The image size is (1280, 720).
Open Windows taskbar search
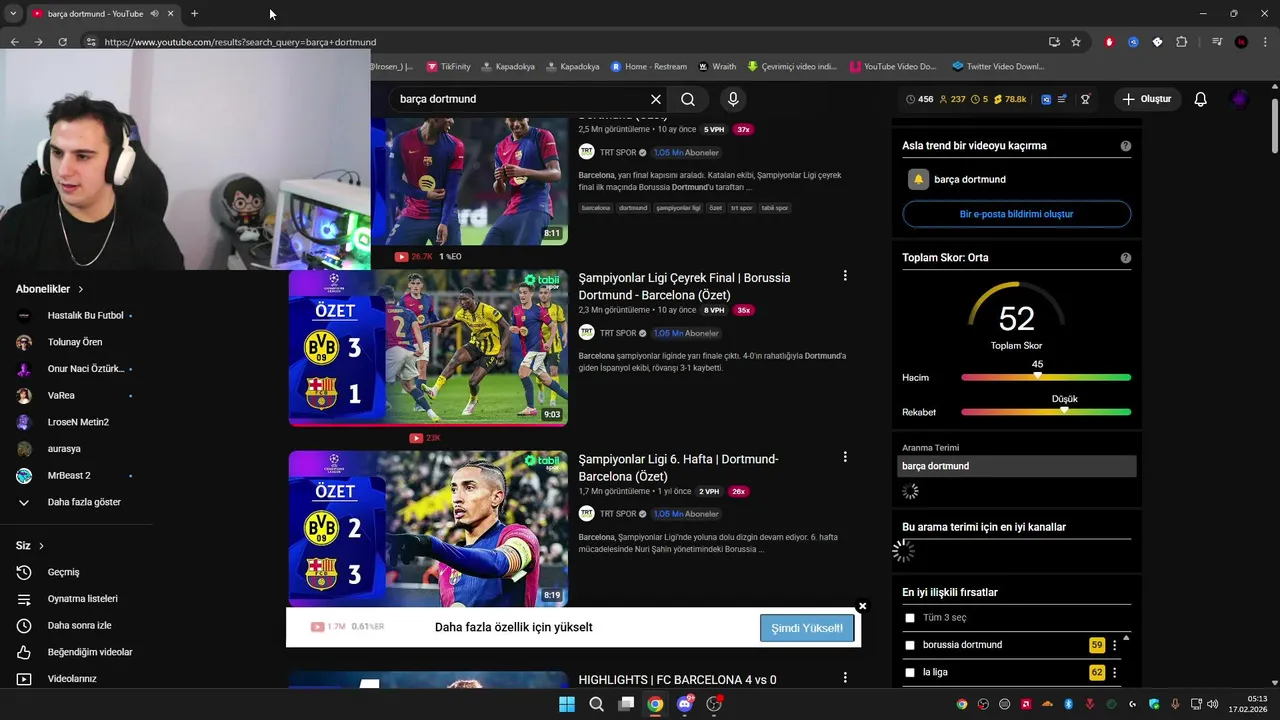[x=596, y=704]
